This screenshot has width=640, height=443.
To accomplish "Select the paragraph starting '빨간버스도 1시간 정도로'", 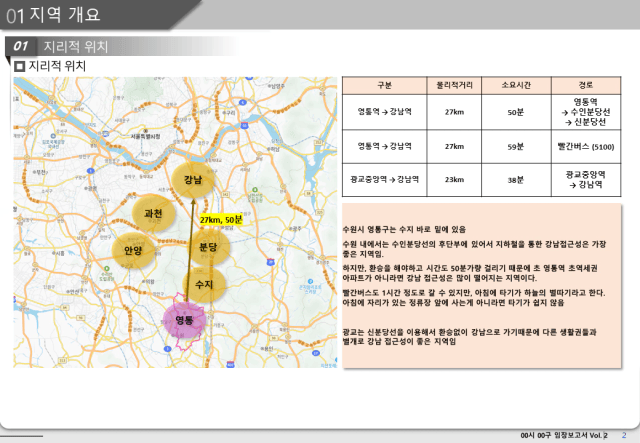I will [474, 298].
